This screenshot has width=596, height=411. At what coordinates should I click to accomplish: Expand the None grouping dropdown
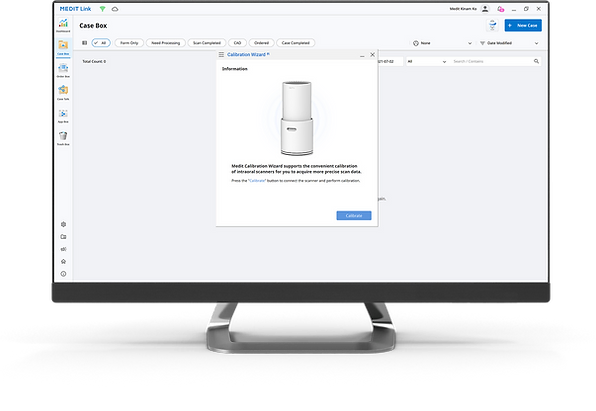coord(442,43)
